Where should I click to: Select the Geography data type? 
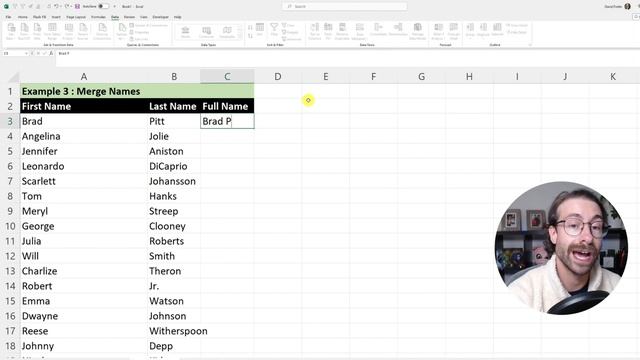227,32
